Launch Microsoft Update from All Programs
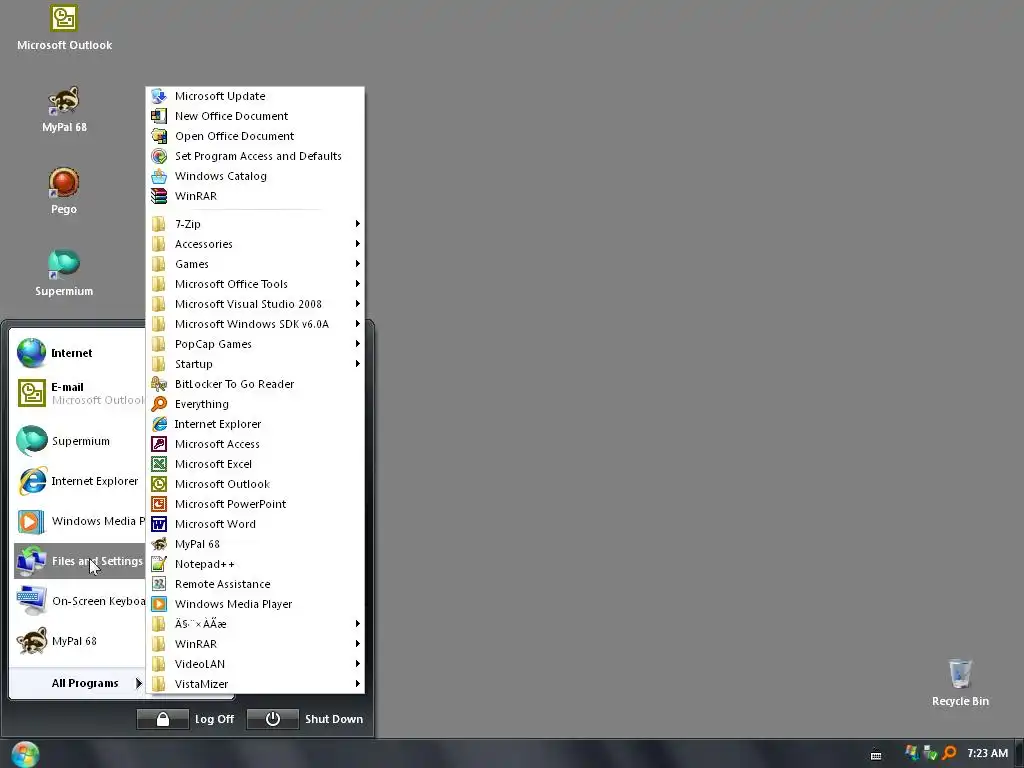Image resolution: width=1024 pixels, height=768 pixels. [255, 96]
